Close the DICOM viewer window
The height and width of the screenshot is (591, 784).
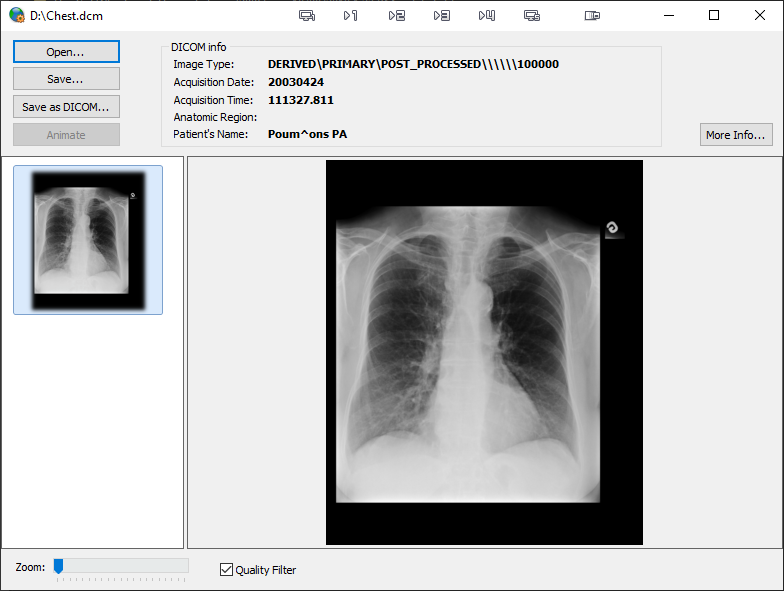[x=760, y=16]
